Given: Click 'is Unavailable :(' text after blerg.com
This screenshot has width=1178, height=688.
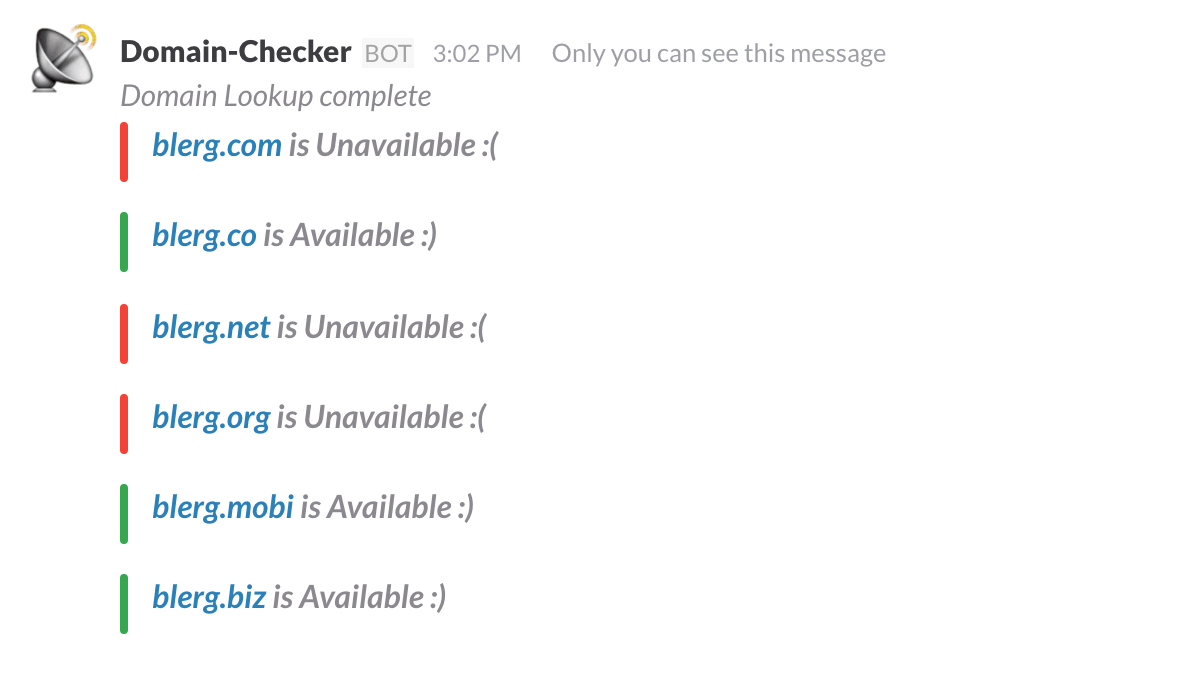Looking at the screenshot, I should coord(394,146).
